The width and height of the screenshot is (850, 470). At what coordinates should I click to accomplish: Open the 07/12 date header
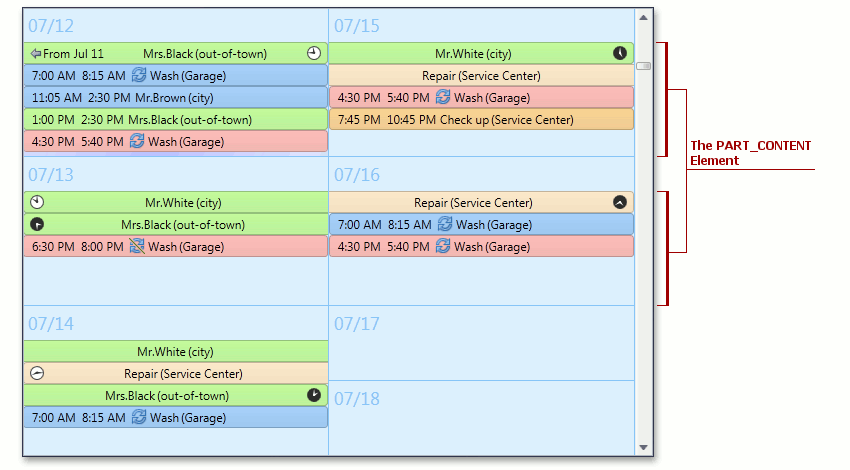(51, 25)
